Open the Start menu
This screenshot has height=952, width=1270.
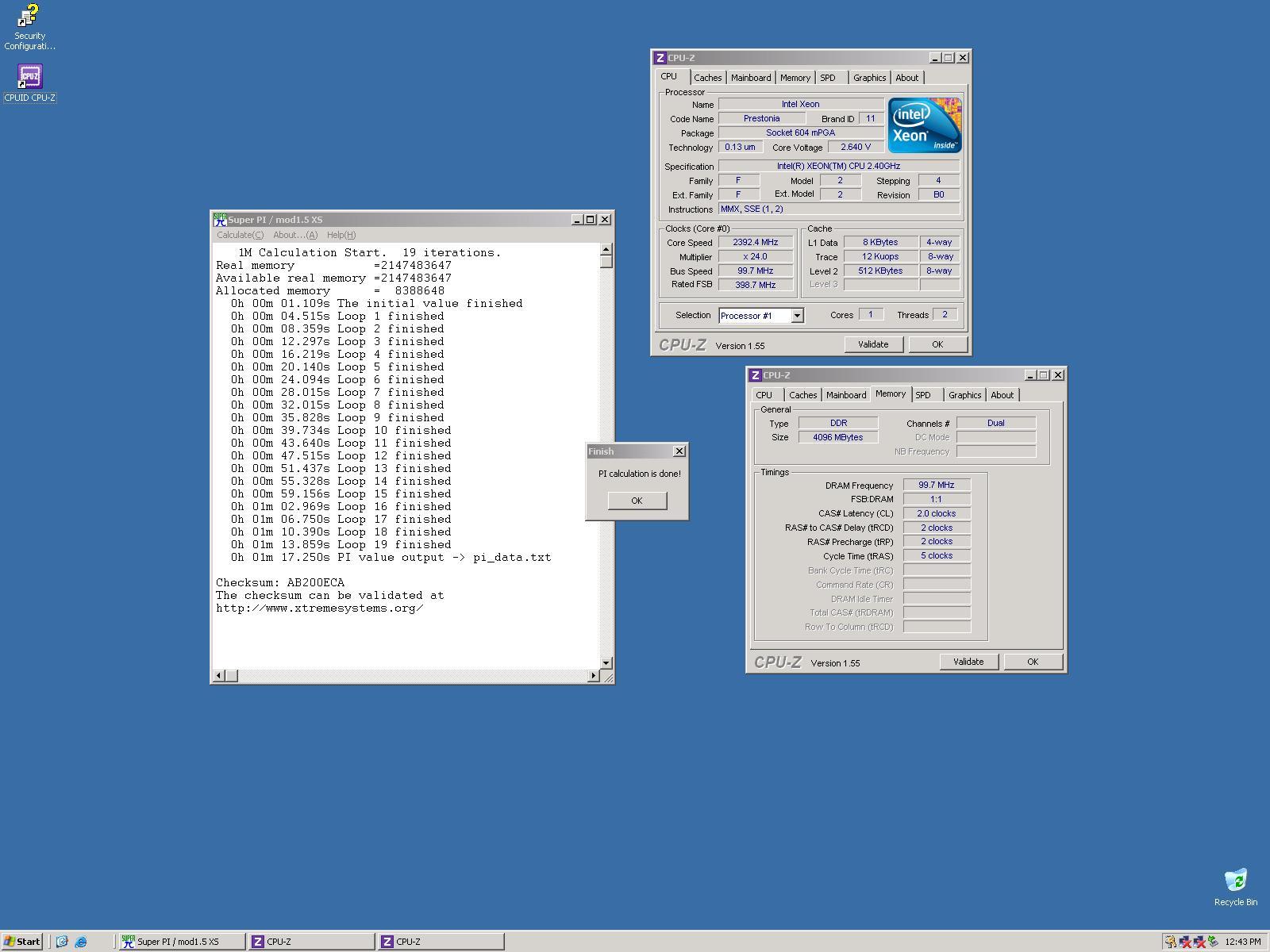click(x=22, y=942)
